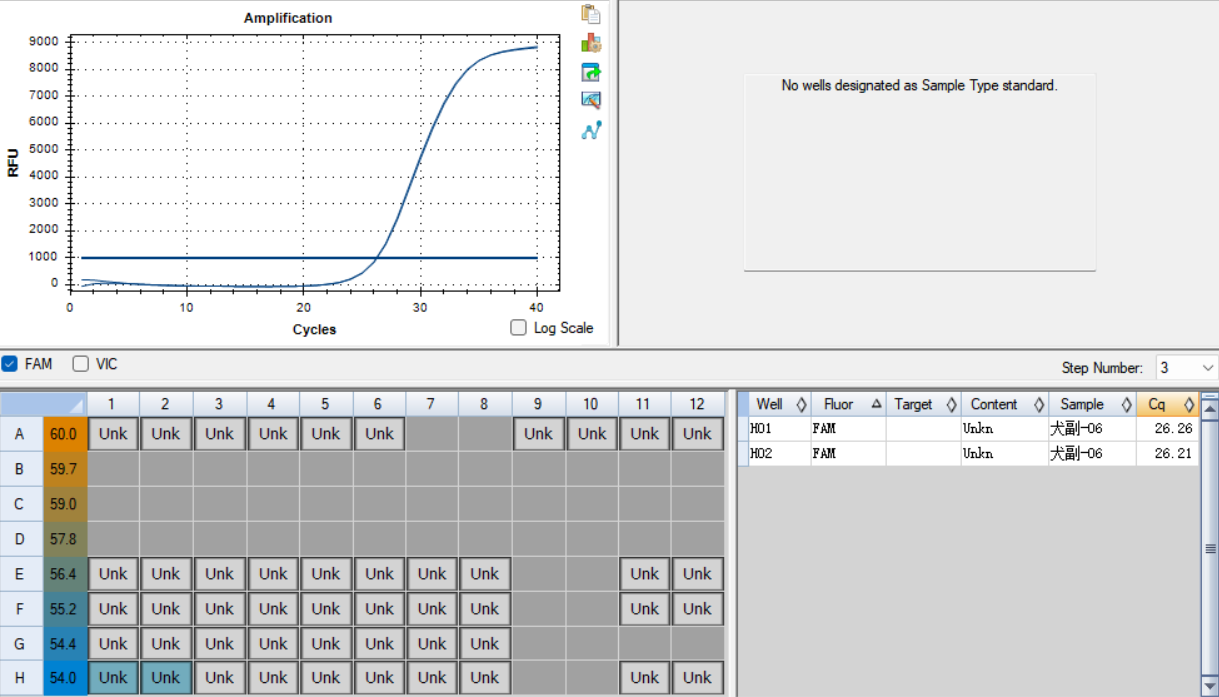The image size is (1219, 697).
Task: Select the H02 row in results table
Action: (x=967, y=454)
